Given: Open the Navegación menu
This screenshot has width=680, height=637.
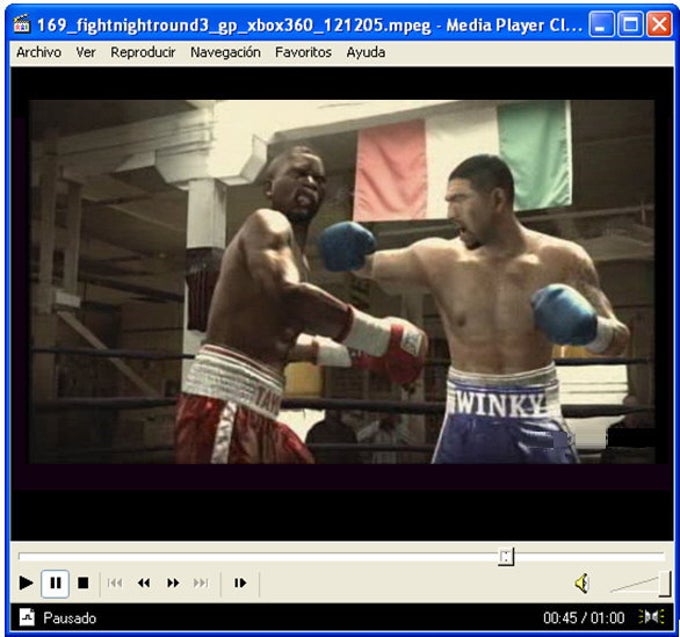Looking at the screenshot, I should pos(226,52).
